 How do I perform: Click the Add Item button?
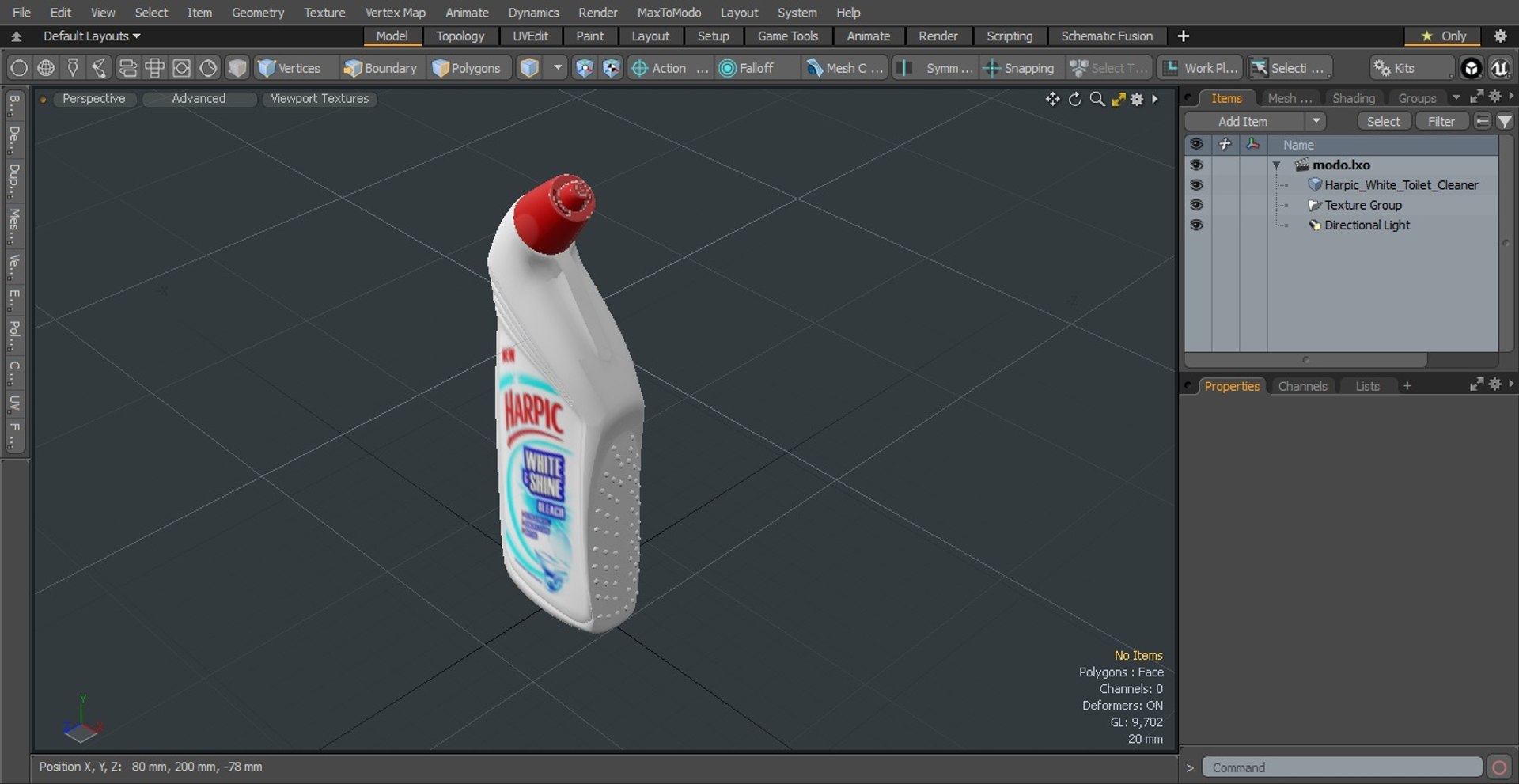[x=1243, y=121]
